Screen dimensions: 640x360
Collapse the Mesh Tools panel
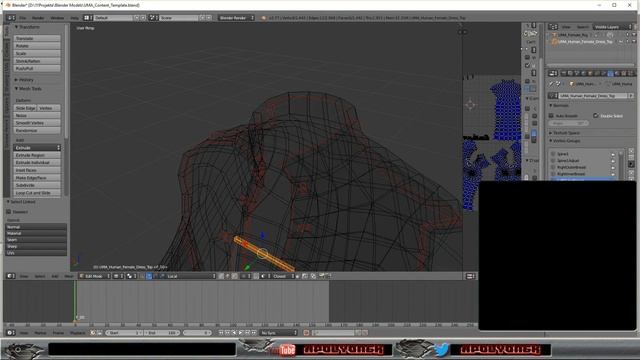click(28, 89)
